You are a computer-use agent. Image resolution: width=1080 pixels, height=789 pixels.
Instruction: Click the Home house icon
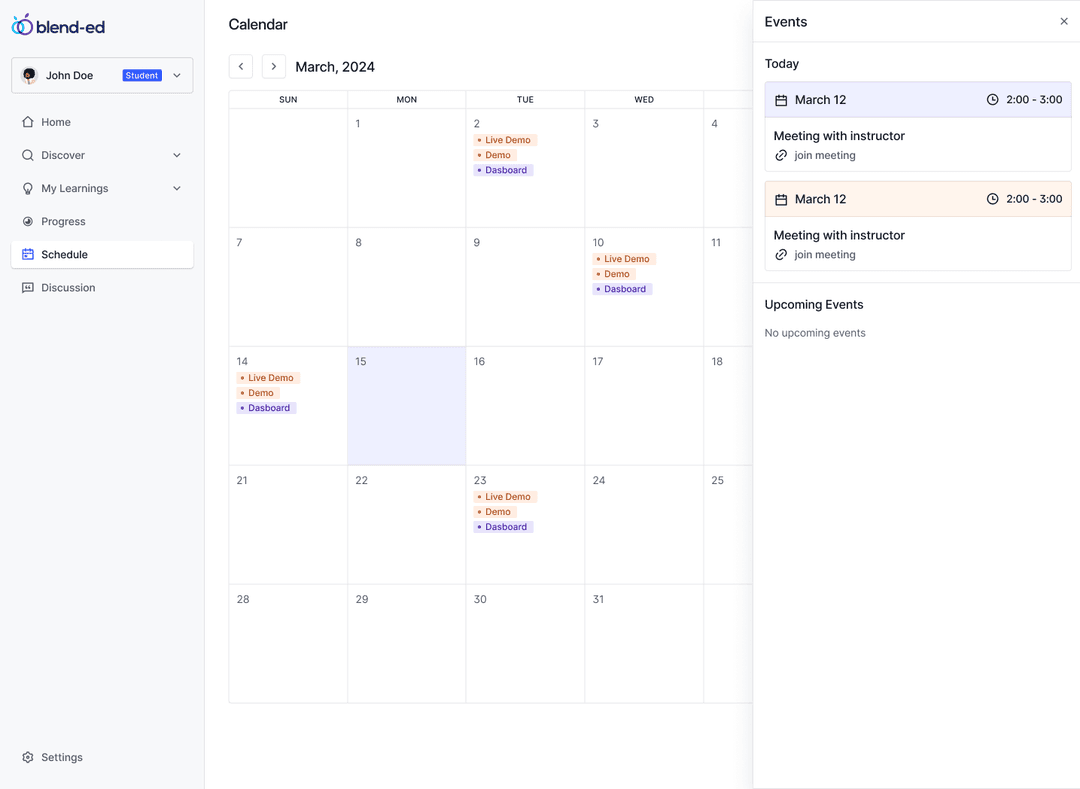pos(28,122)
